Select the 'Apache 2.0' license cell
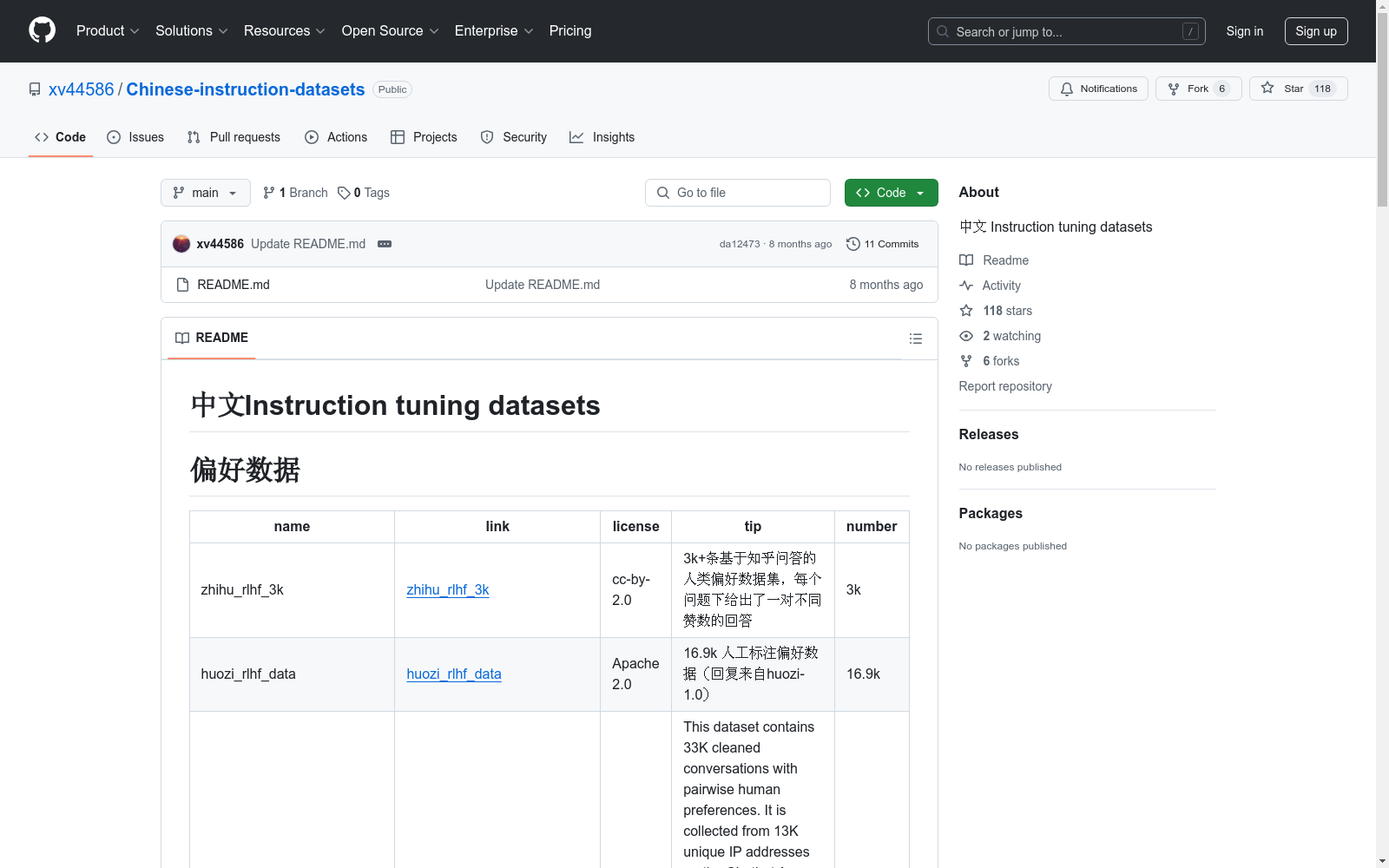The image size is (1389, 868). (x=635, y=674)
